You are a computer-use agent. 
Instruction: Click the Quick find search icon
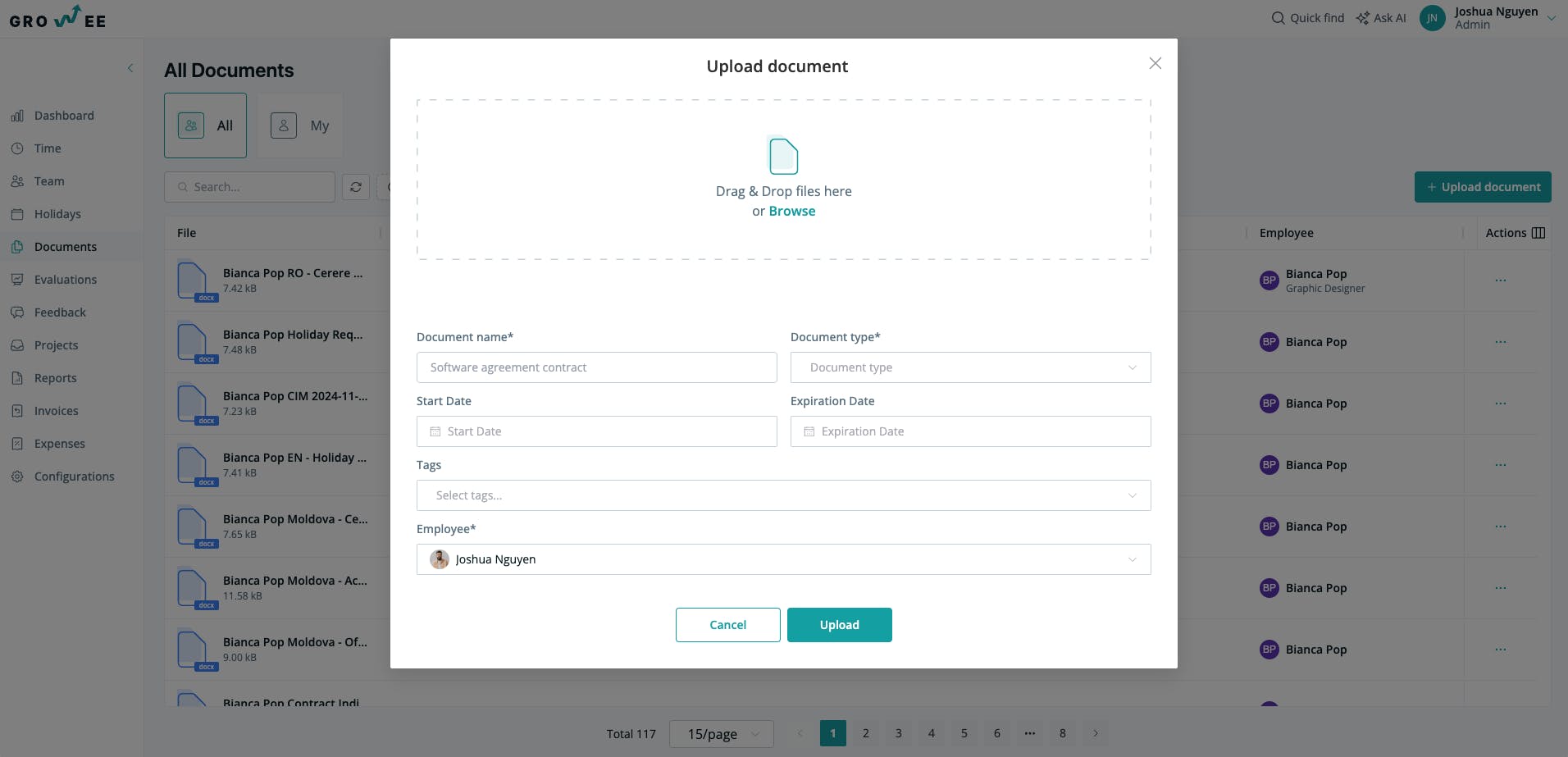point(1278,18)
